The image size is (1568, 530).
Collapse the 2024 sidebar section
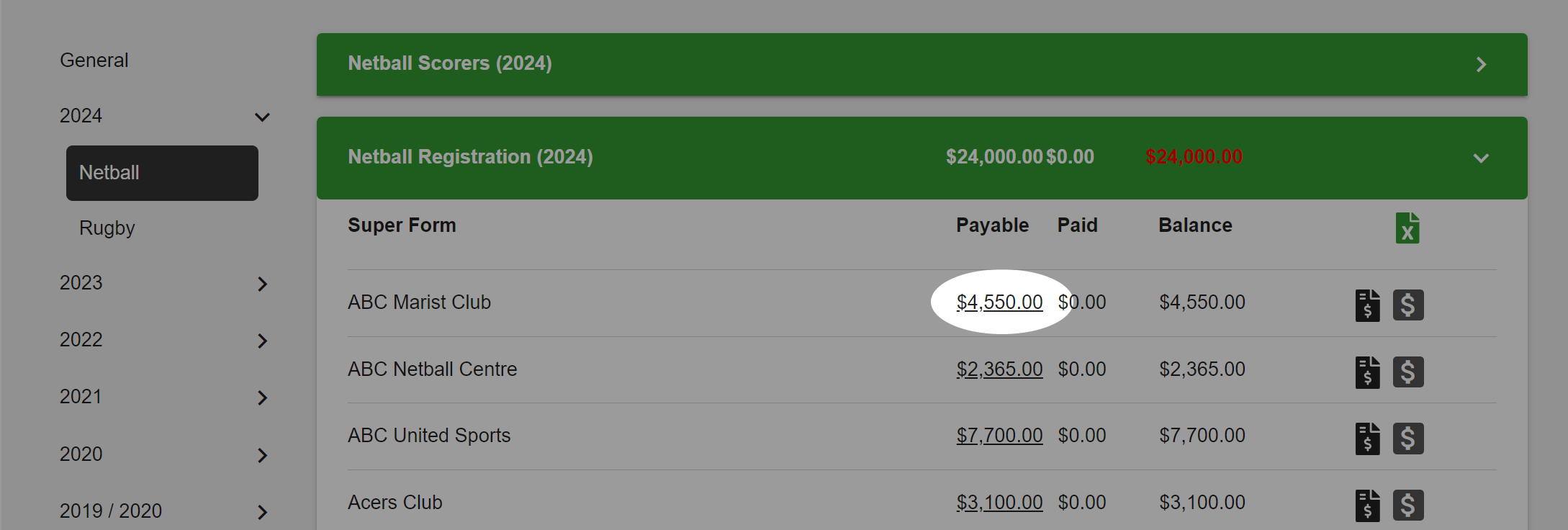pos(262,117)
